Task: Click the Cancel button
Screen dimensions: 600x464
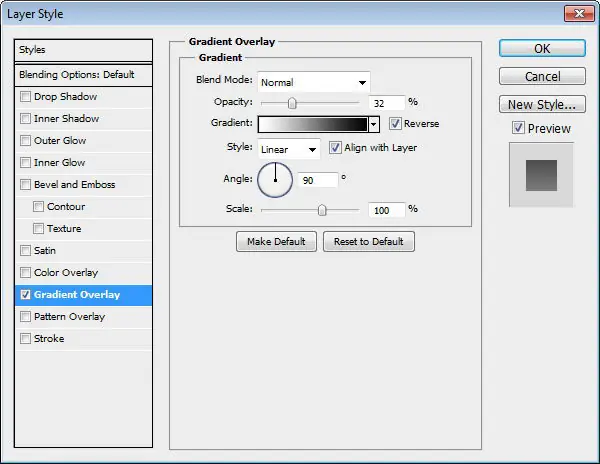Action: point(542,76)
